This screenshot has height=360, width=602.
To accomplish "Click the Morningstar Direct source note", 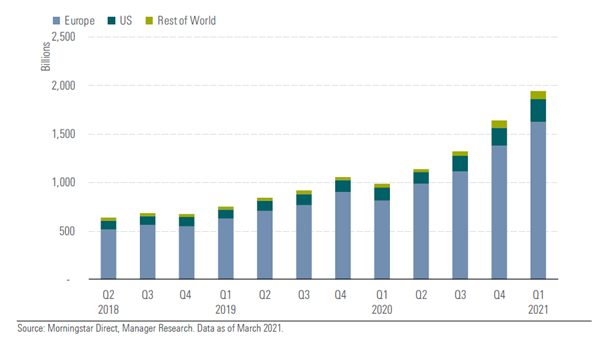I will [x=150, y=329].
